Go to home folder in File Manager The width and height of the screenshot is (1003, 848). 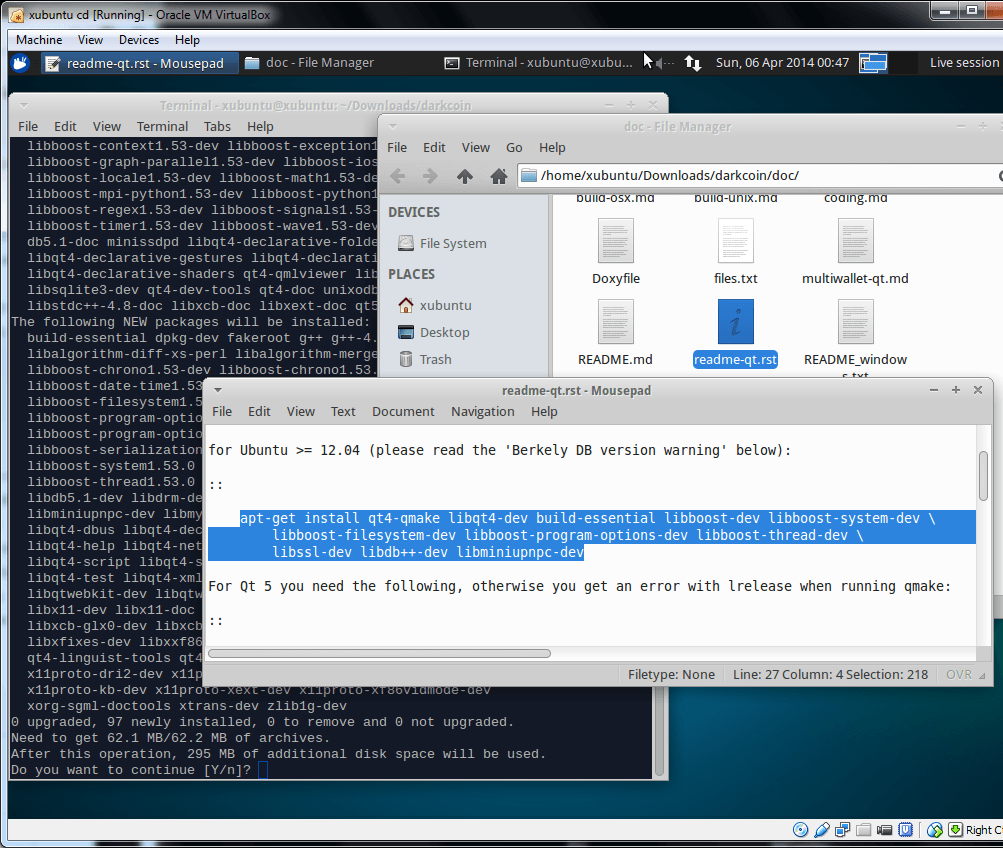coord(498,175)
